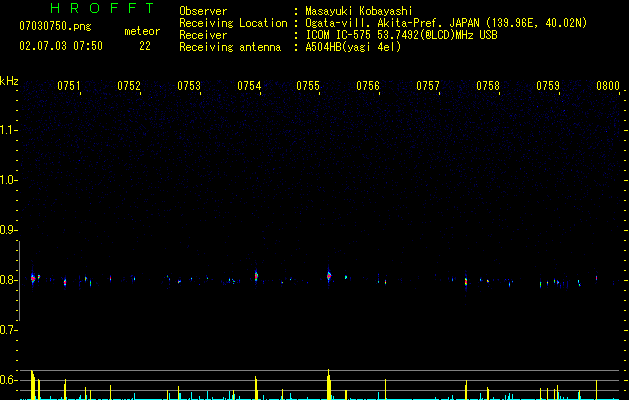Click antenna text A504HB(yagi 4el)
The height and width of the screenshot is (400, 629).
click(353, 47)
